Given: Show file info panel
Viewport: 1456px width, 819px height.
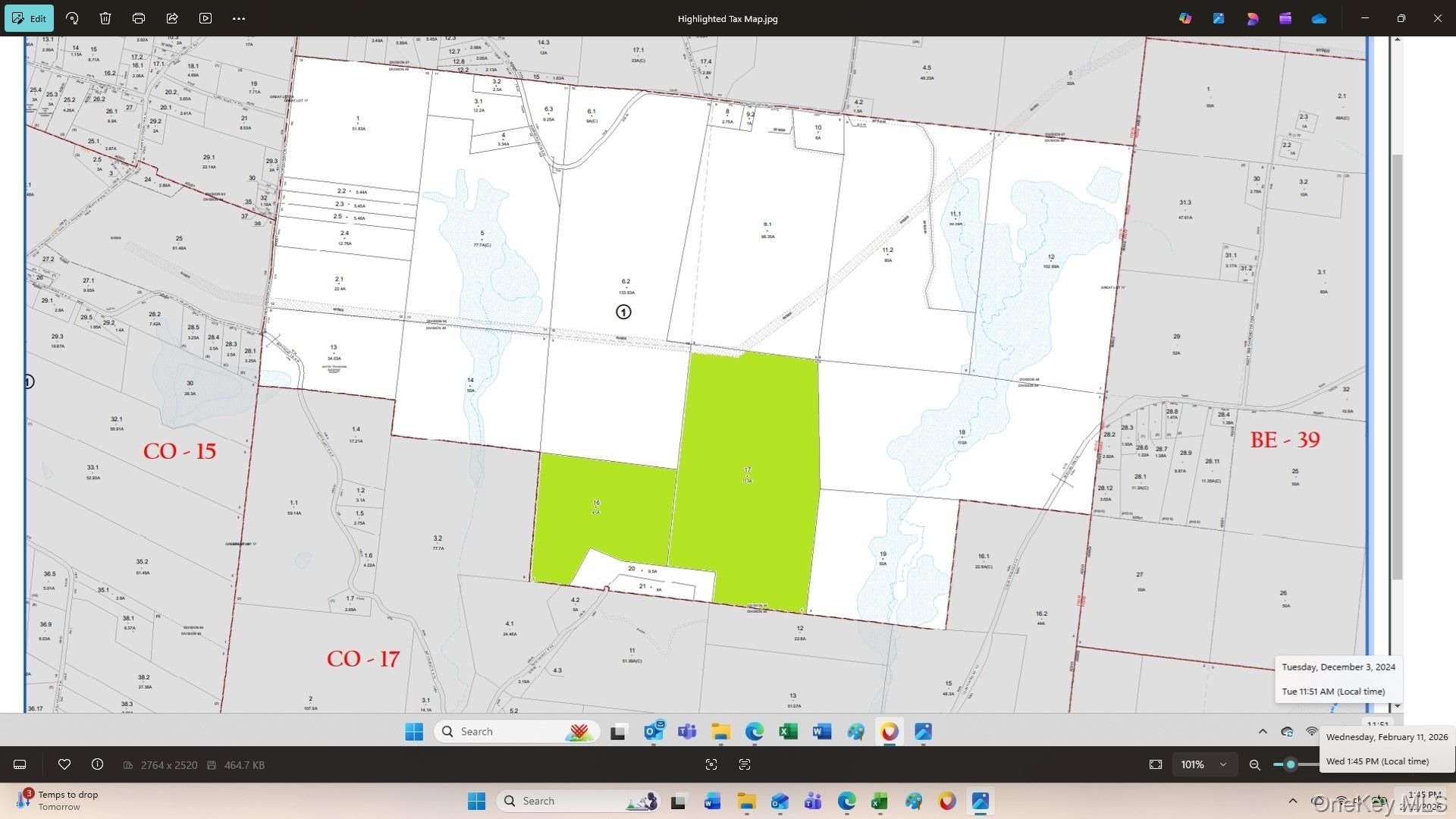Looking at the screenshot, I should [x=97, y=764].
